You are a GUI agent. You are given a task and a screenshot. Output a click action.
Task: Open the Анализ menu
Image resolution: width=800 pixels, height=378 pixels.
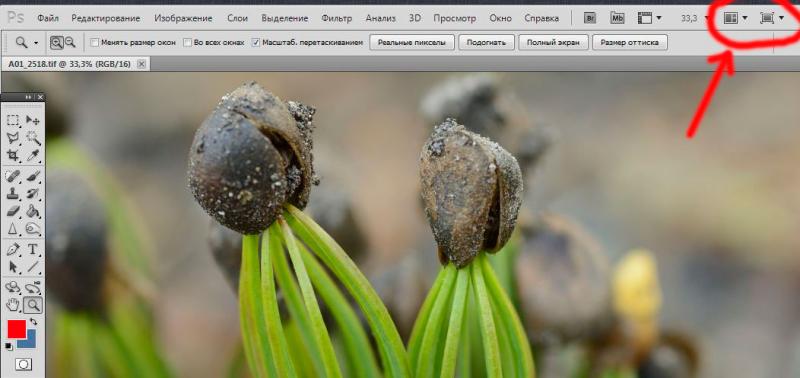pyautogui.click(x=381, y=18)
